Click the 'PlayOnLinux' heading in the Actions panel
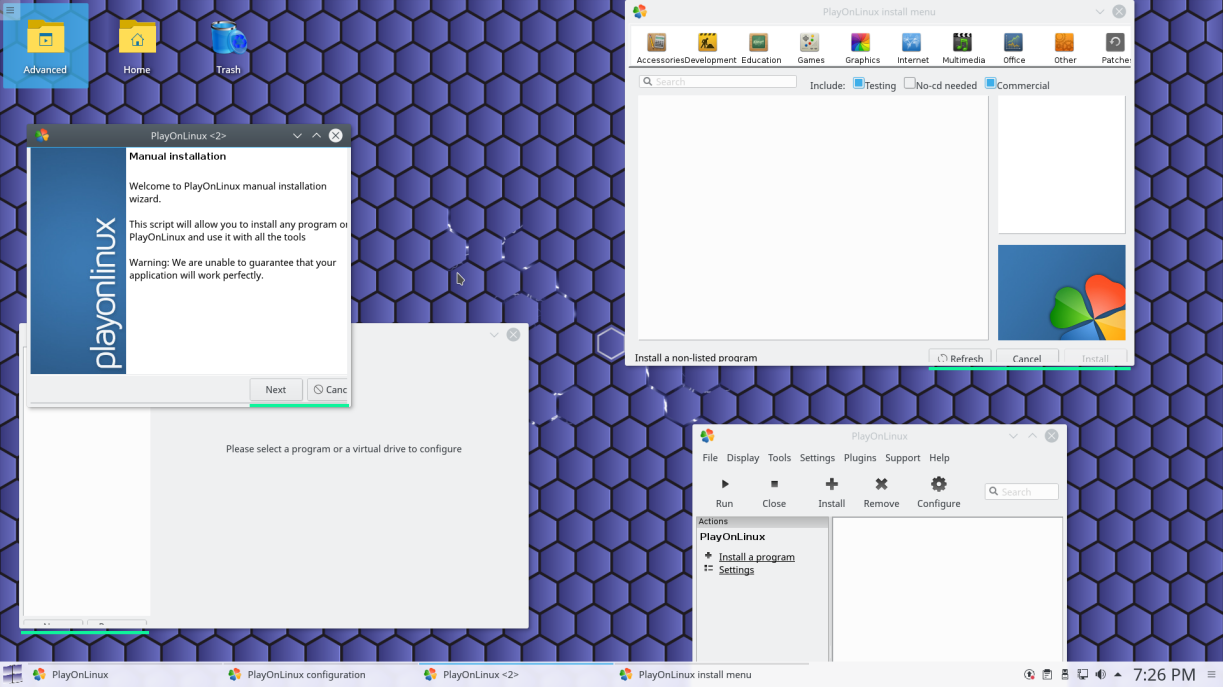This screenshot has height=687, width=1223. point(733,537)
